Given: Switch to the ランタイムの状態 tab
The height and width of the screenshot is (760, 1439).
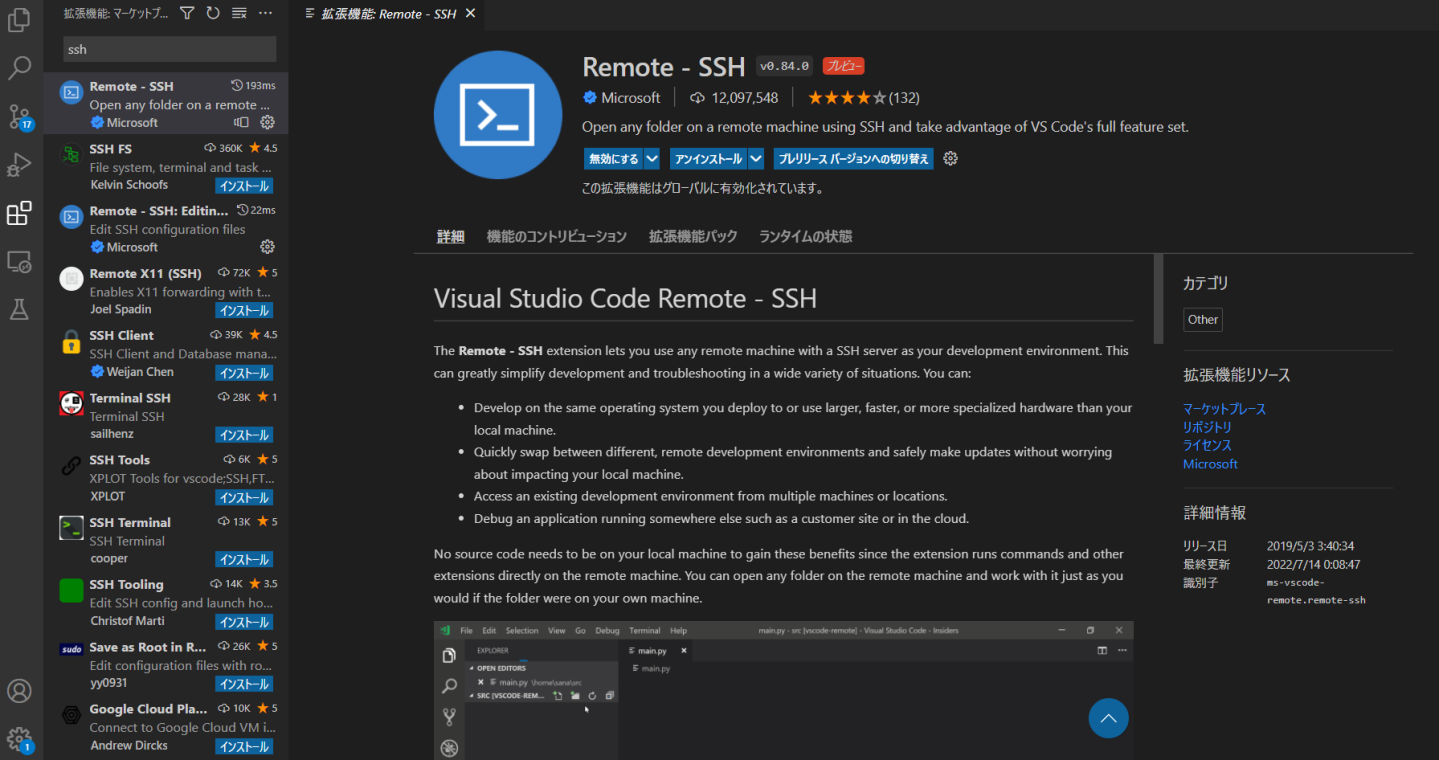Looking at the screenshot, I should tap(806, 236).
